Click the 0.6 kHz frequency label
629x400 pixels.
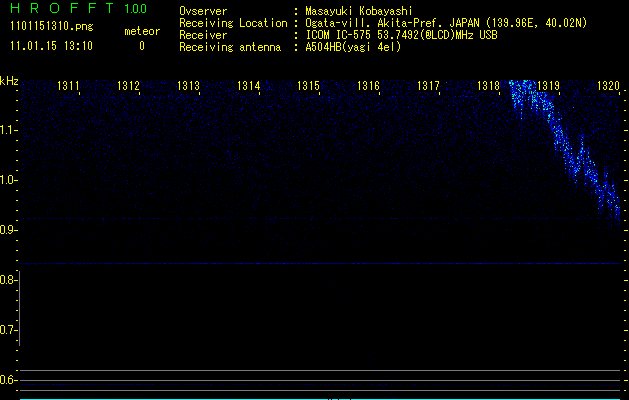click(7, 380)
